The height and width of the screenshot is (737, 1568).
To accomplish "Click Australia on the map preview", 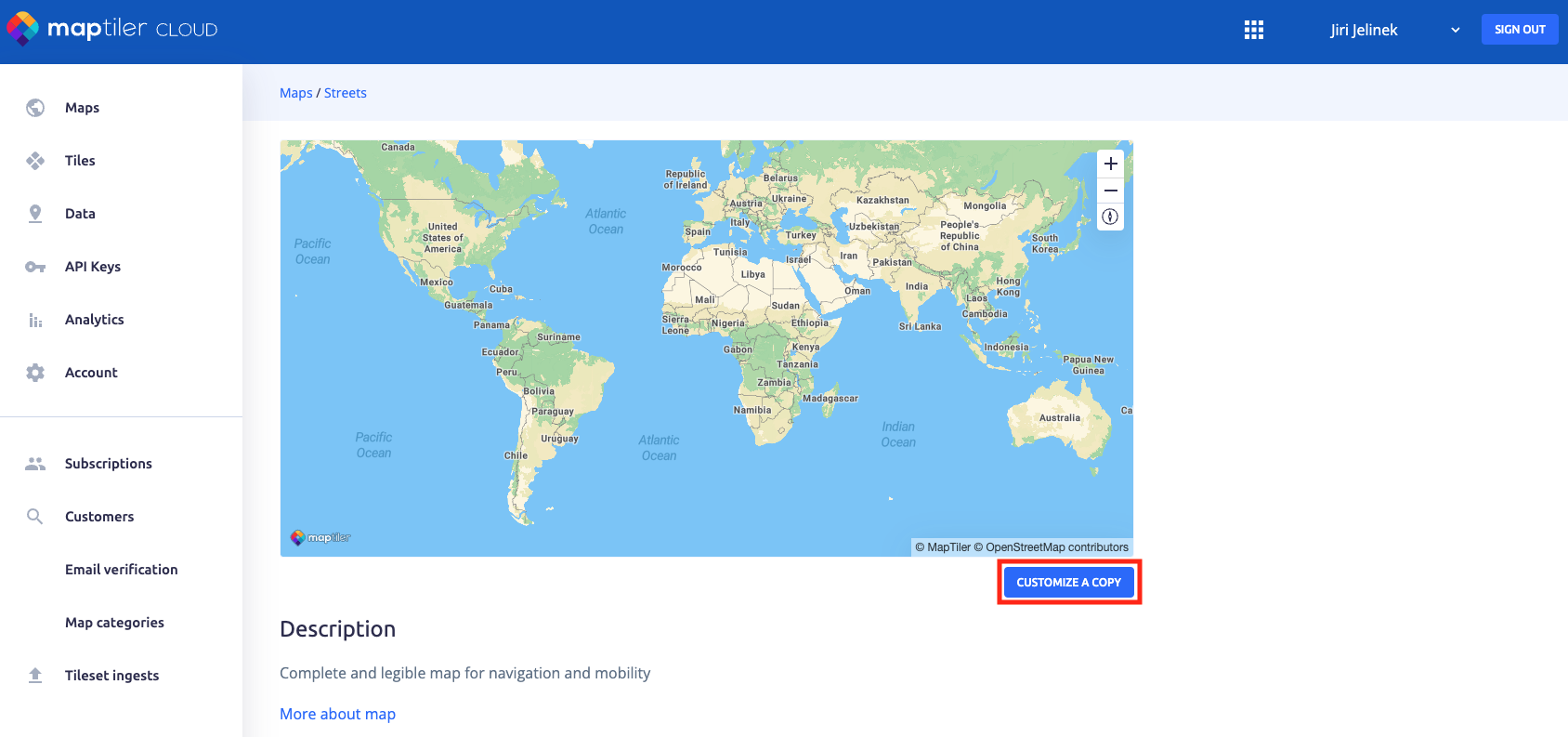I will click(x=1060, y=419).
